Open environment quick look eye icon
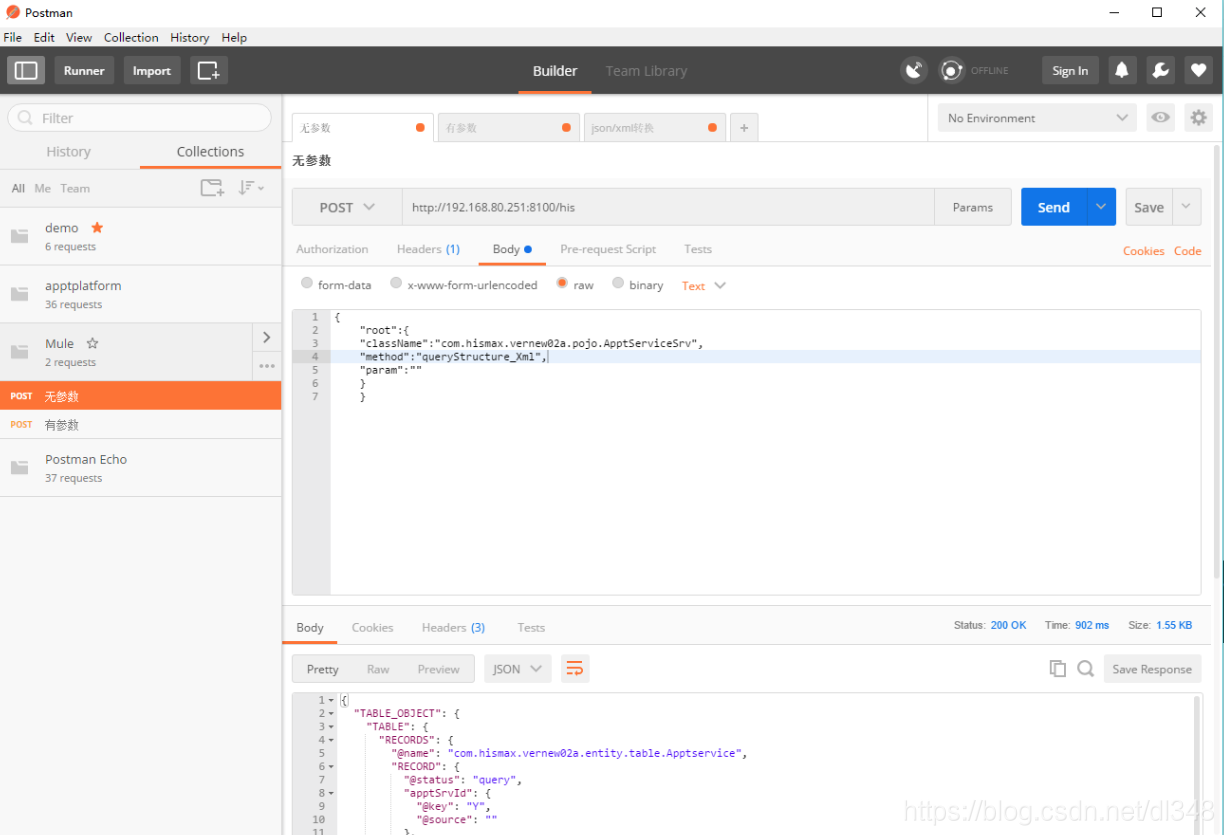 coord(1160,118)
